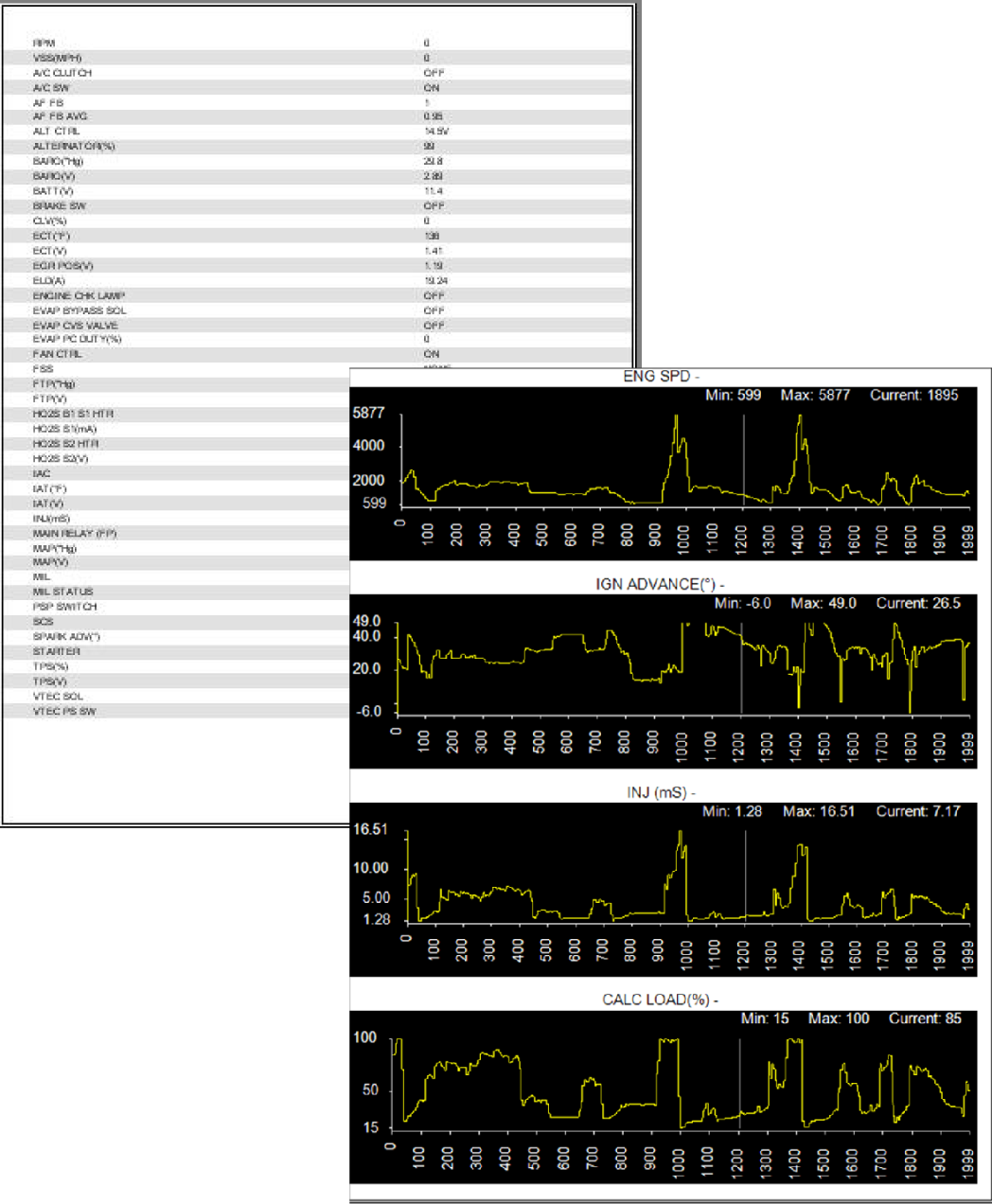Select the SPARK ADV(°) row

[x=66, y=636]
